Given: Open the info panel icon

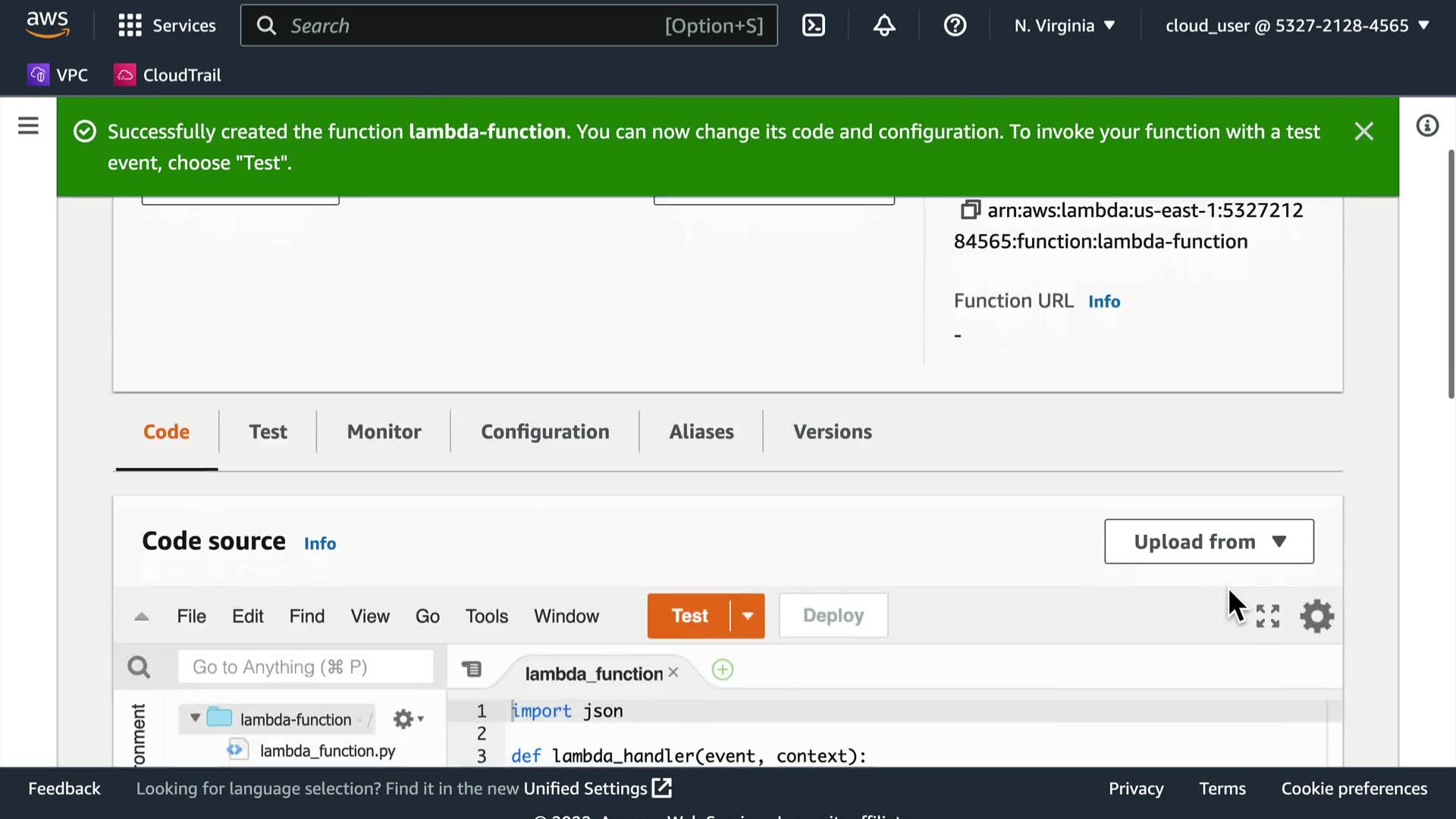Looking at the screenshot, I should [x=1427, y=126].
